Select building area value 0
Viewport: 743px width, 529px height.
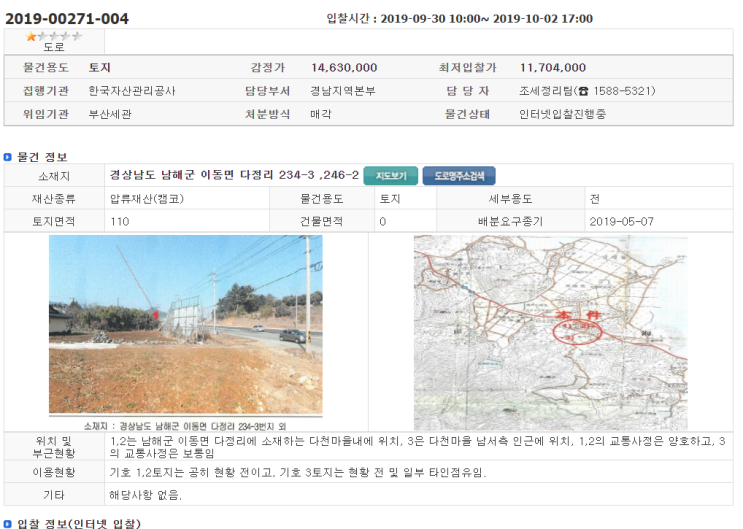coord(383,221)
